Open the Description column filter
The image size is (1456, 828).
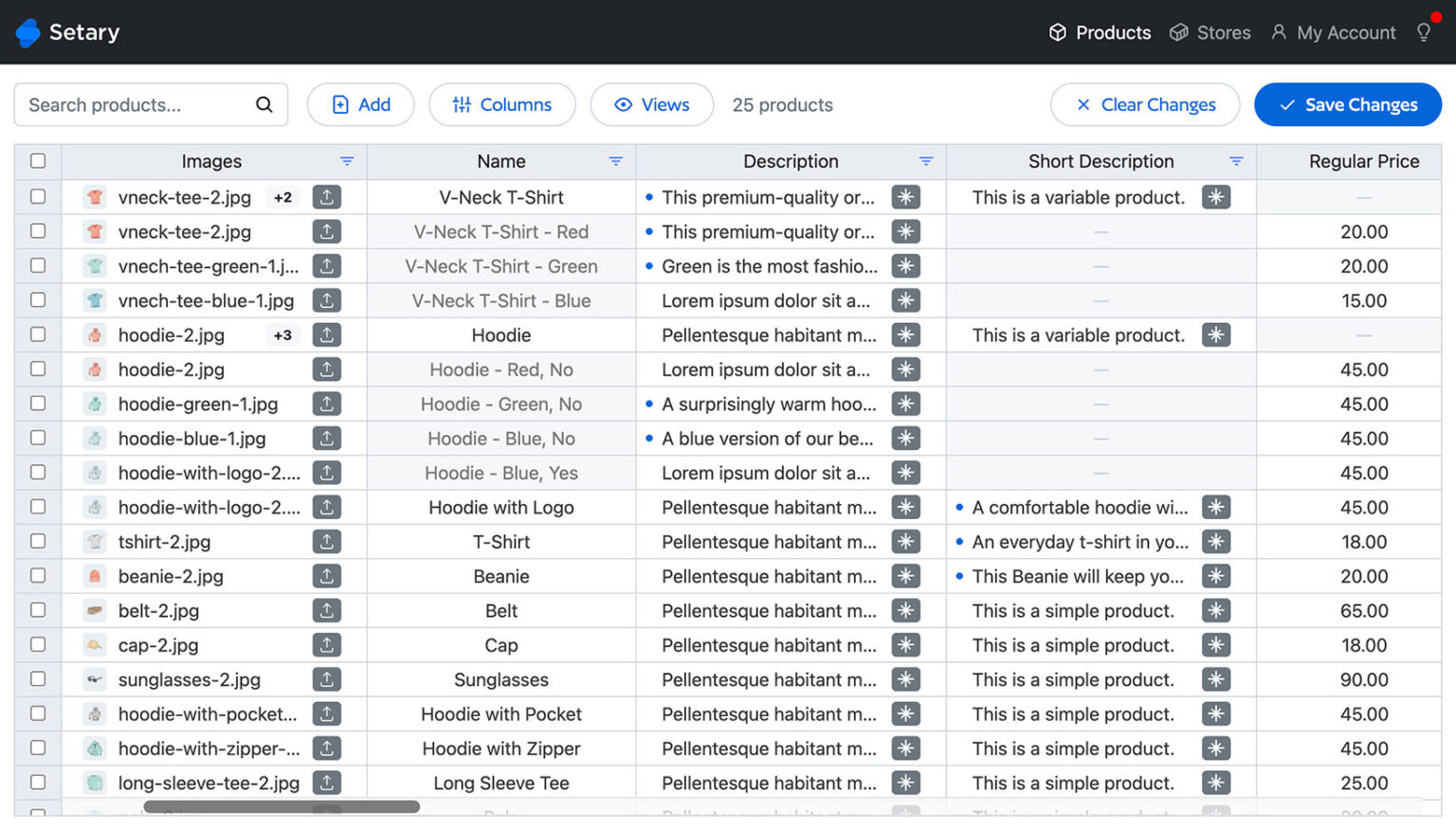coord(927,161)
